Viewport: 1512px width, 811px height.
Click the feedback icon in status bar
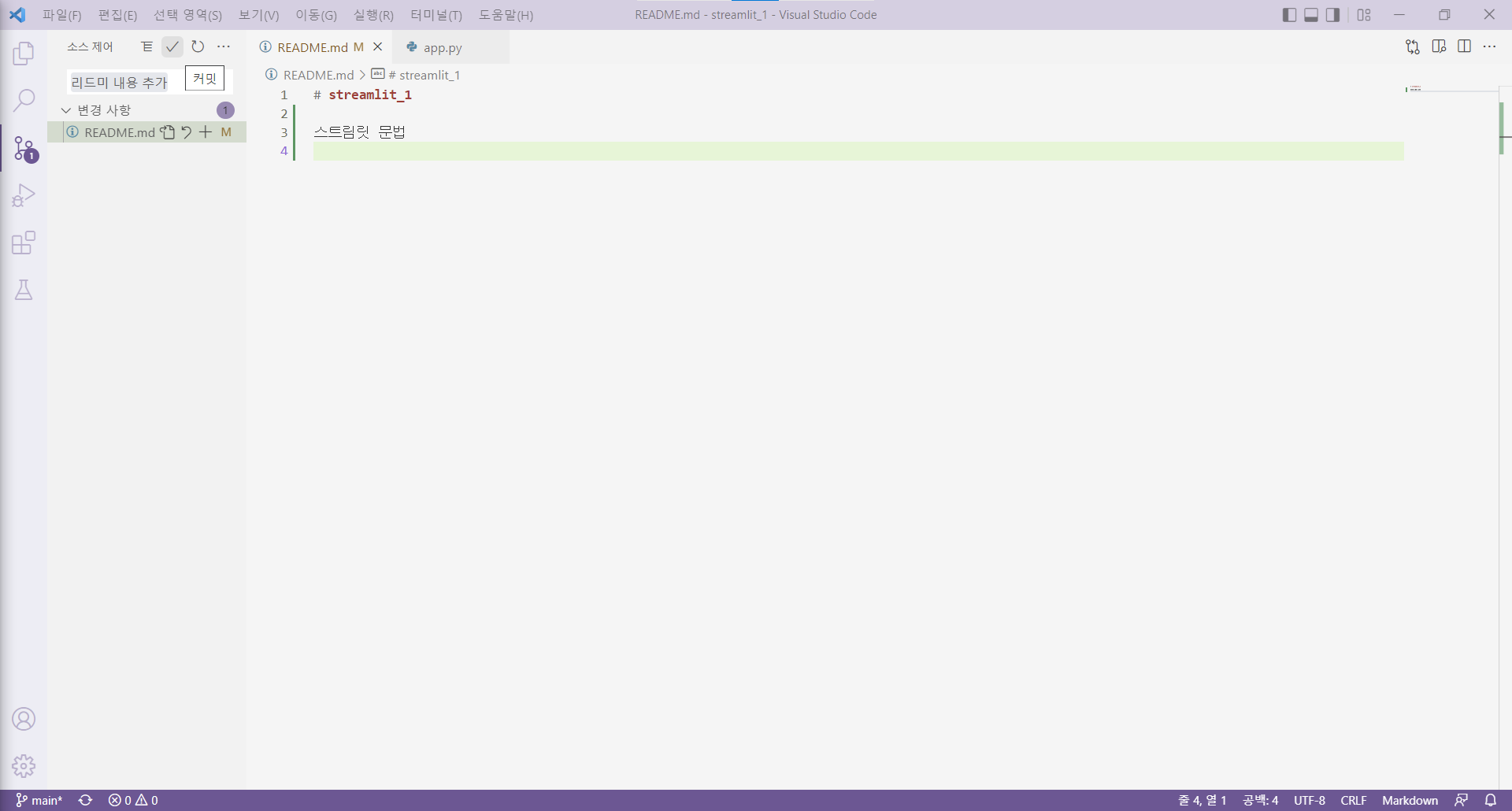pos(1462,800)
